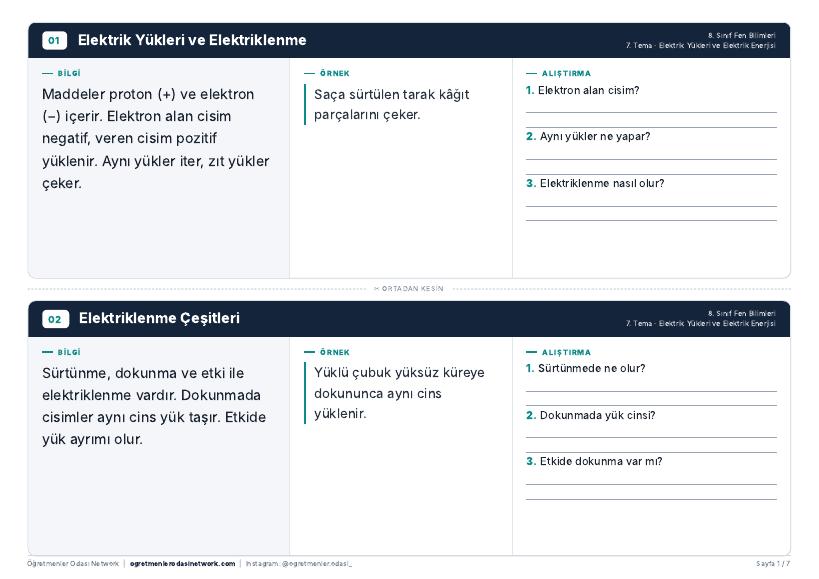Click the answer line under 'Elektriklenme nasıl olur?'

[651, 206]
